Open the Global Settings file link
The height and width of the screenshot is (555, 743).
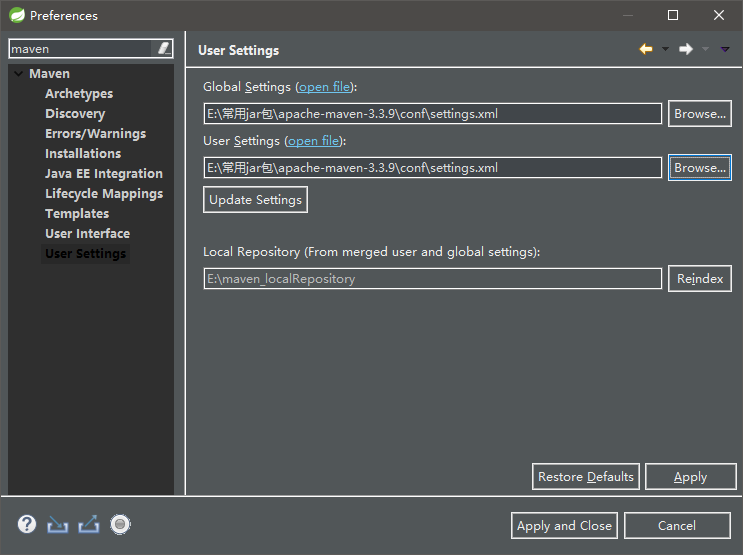point(325,87)
